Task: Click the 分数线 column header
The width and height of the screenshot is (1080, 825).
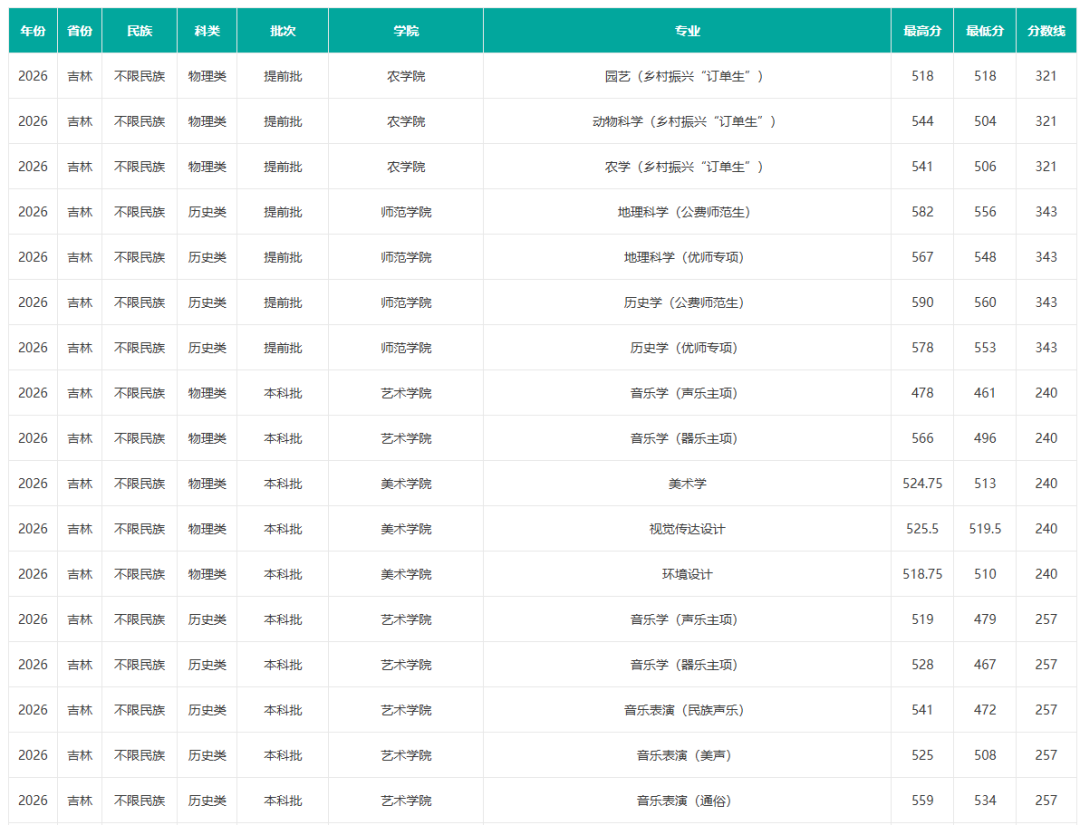Action: pyautogui.click(x=1046, y=30)
